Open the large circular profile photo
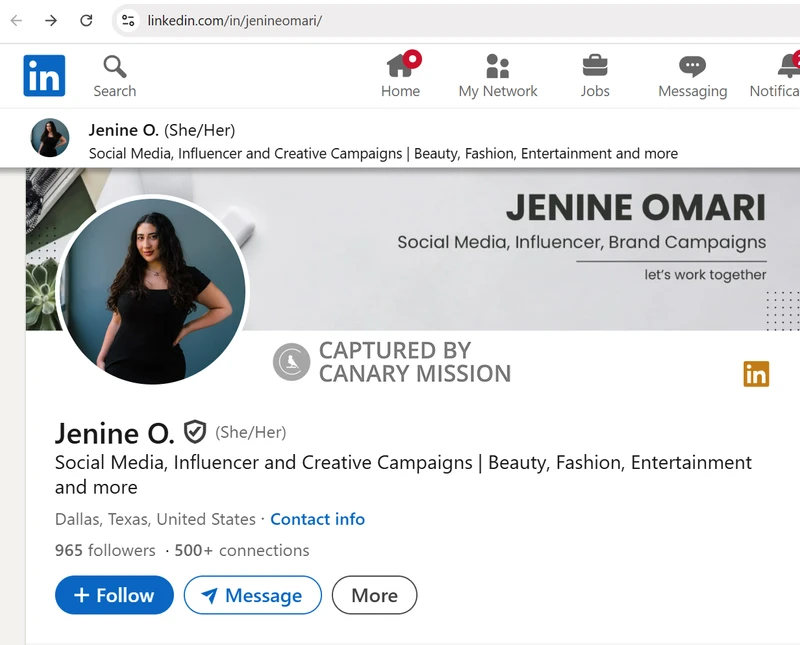This screenshot has height=645, width=800. pyautogui.click(x=153, y=290)
